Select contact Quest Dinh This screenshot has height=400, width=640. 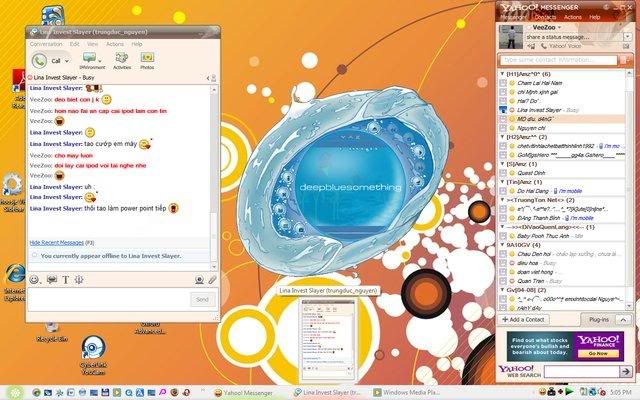561,173
